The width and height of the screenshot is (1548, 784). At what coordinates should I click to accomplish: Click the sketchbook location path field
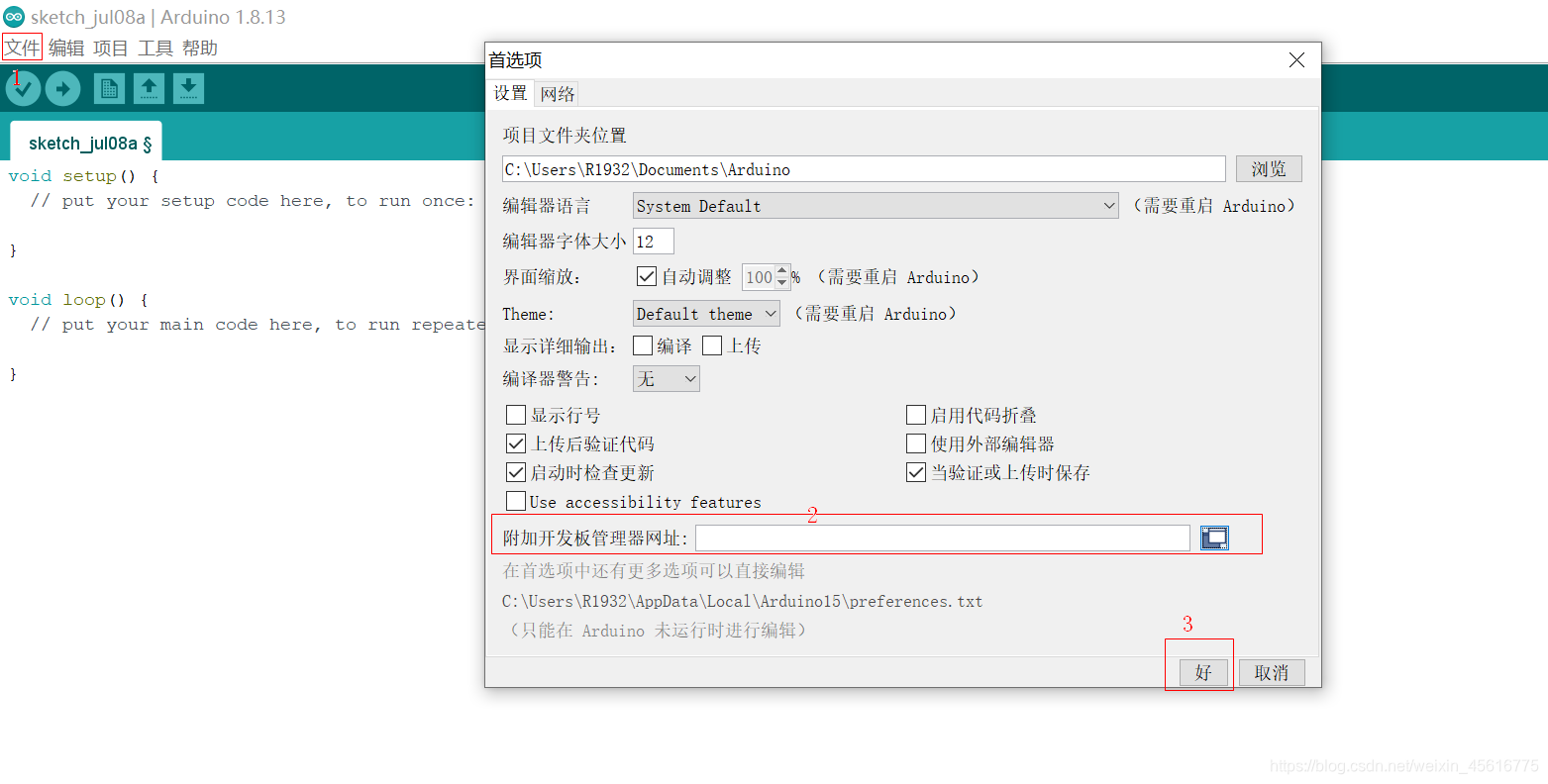coord(864,169)
